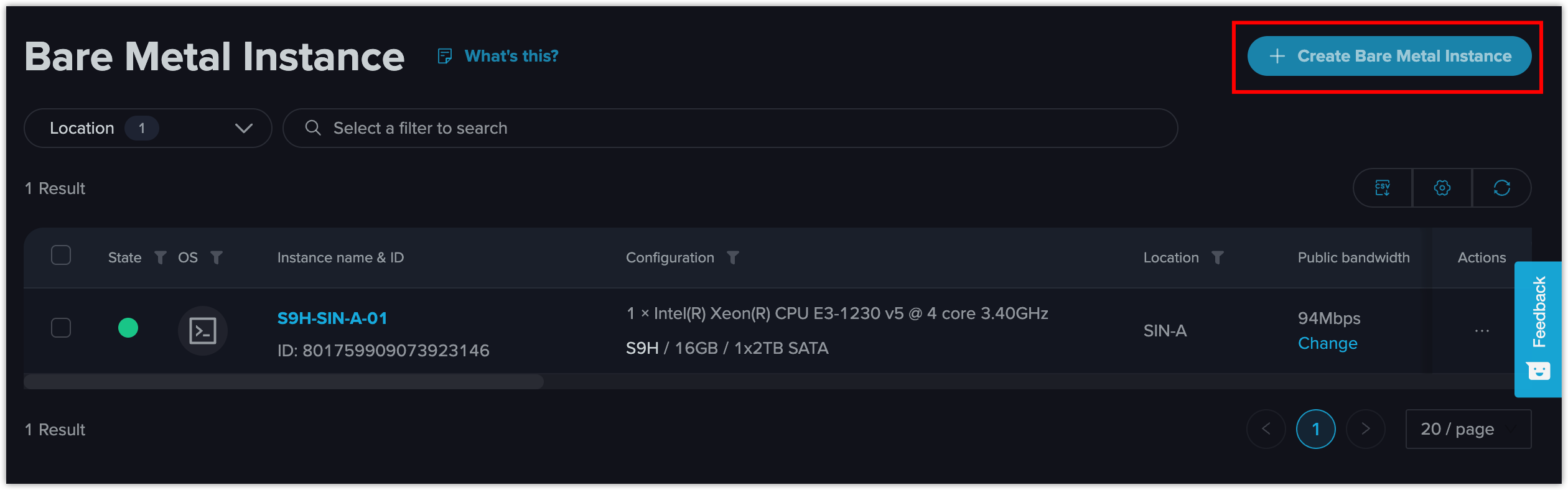Image resolution: width=1568 pixels, height=490 pixels.
Task: Export the list with the CSV icon
Action: coord(1383,188)
